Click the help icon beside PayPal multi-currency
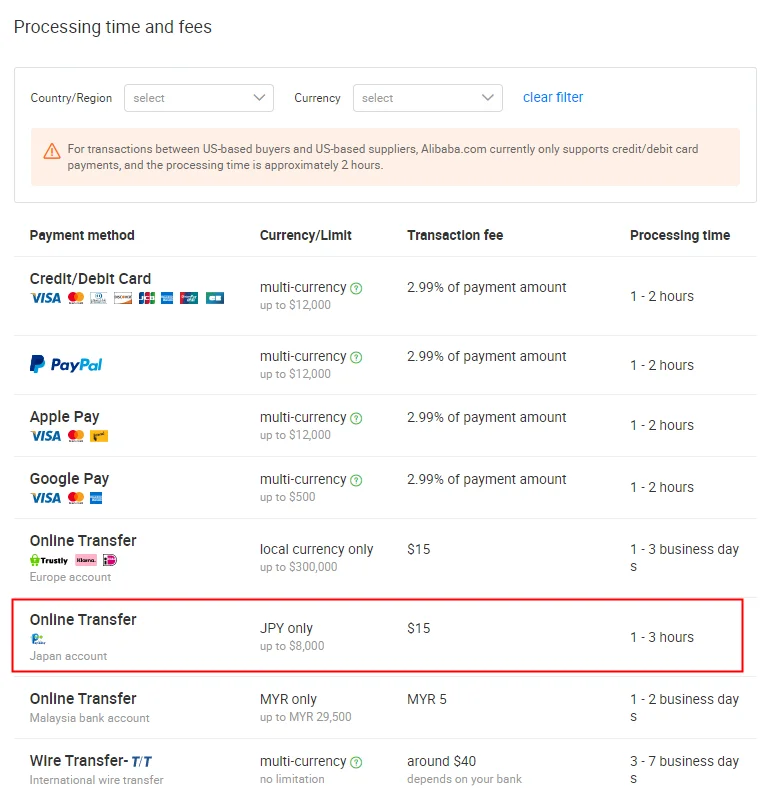 (356, 357)
